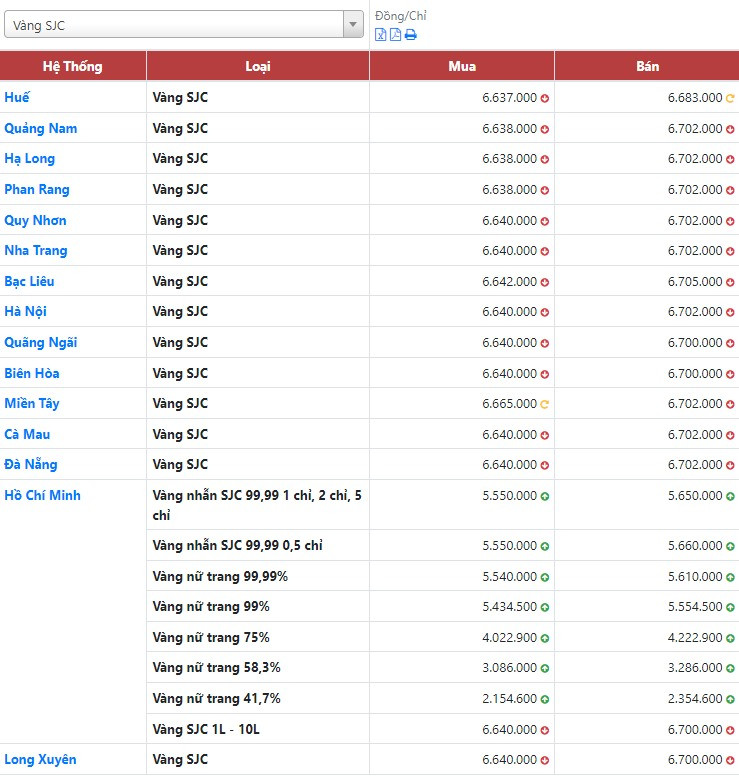Click the green up icon next to 5.434.500

click(544, 607)
